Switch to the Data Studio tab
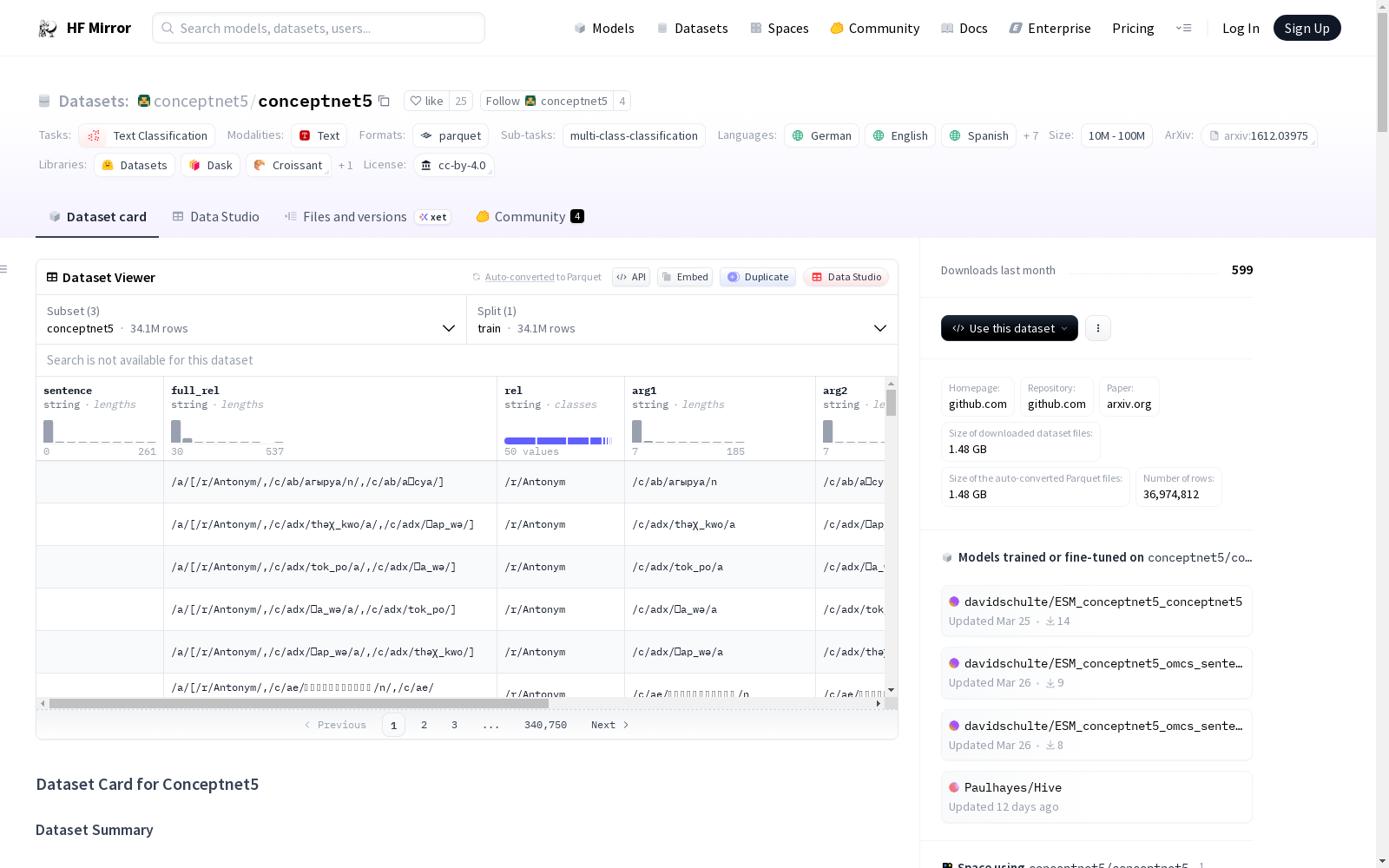This screenshot has height=868, width=1389. point(216,216)
